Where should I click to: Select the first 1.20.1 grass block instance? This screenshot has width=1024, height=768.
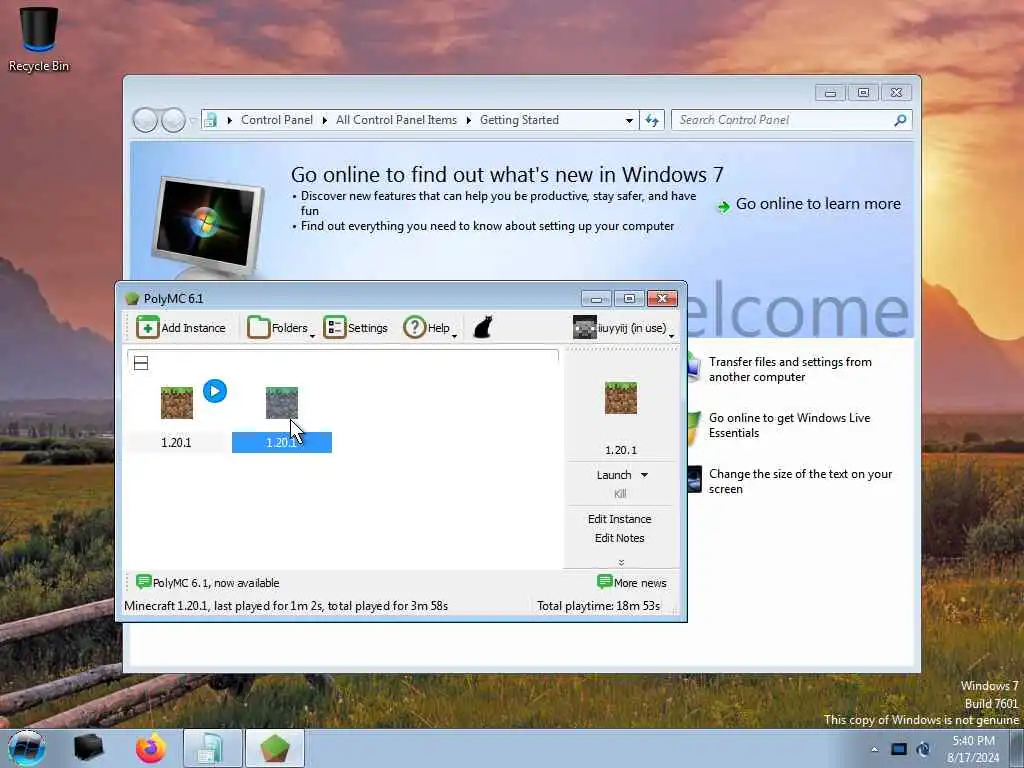point(177,402)
